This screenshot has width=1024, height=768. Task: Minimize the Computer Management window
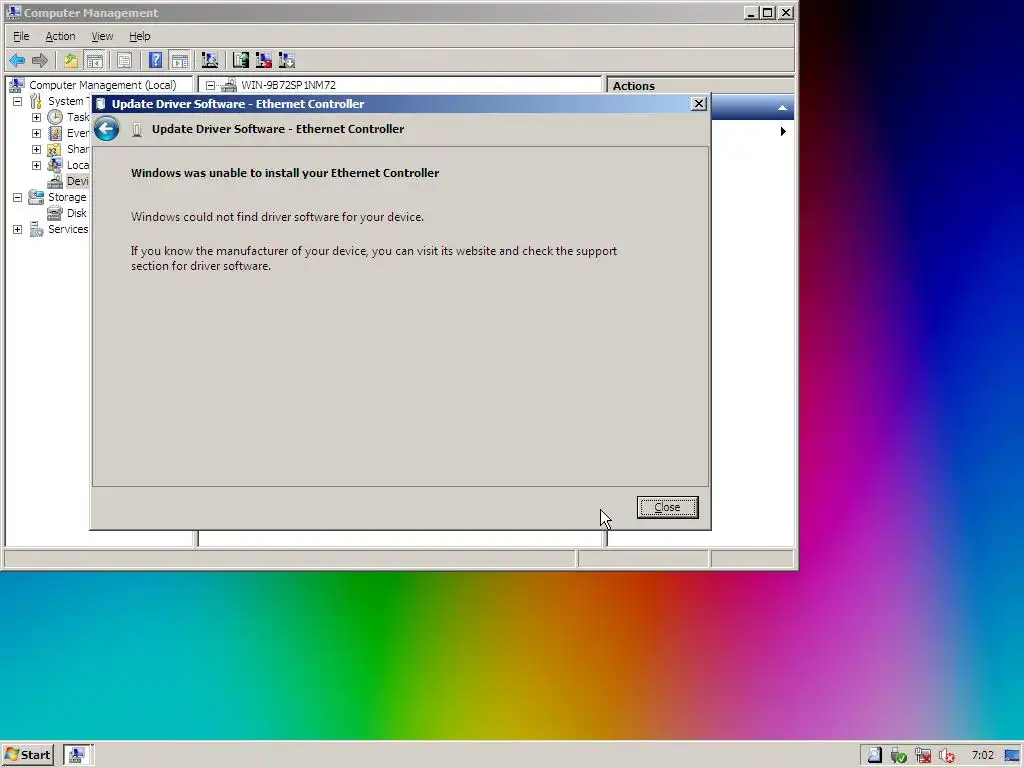751,12
